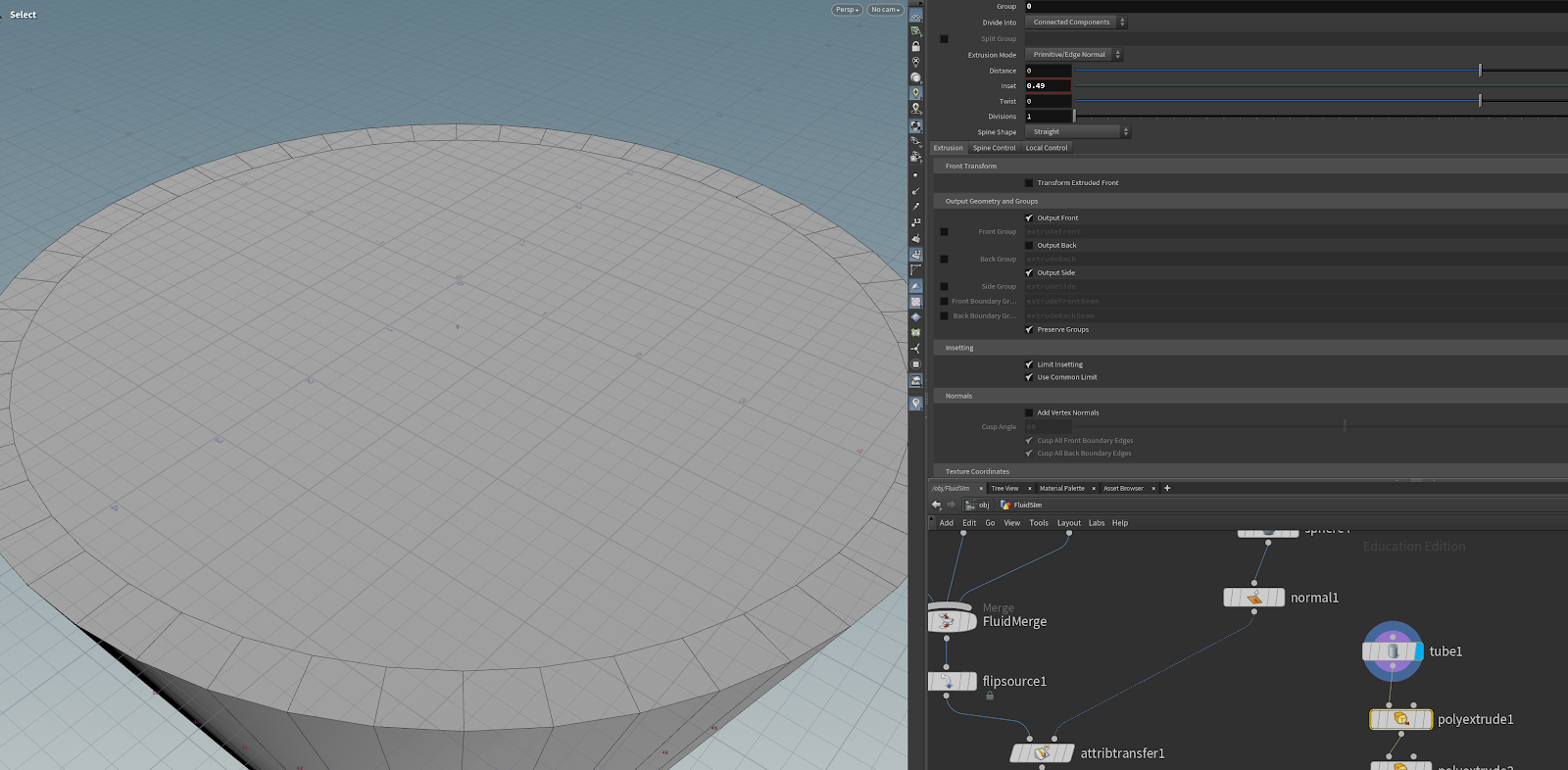Uncheck the Preserve Groups checkbox
Image resolution: width=1568 pixels, height=770 pixels.
click(x=1029, y=330)
